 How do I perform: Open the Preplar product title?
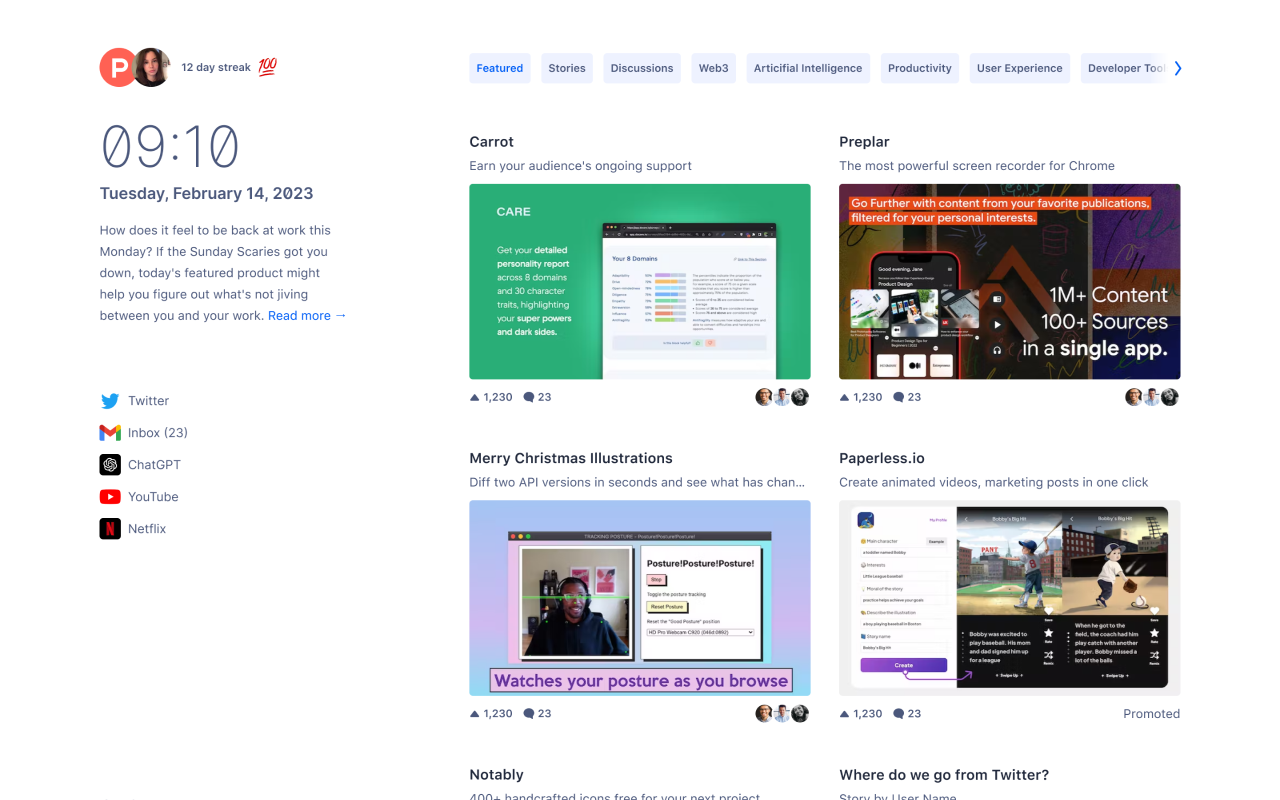(x=865, y=142)
